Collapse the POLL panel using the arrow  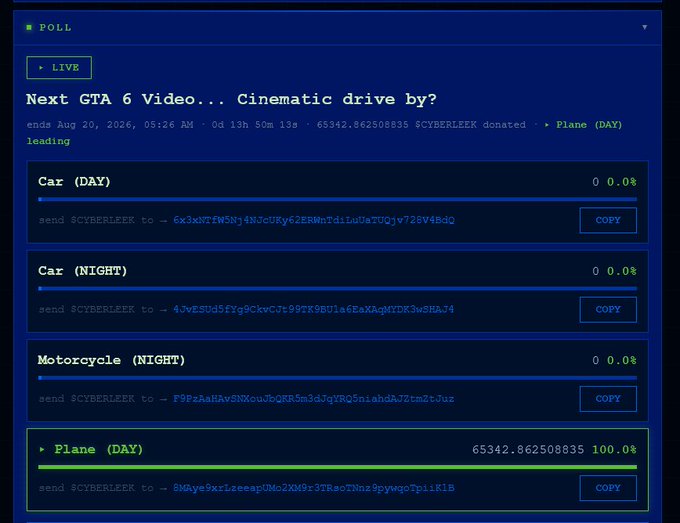[644, 27]
